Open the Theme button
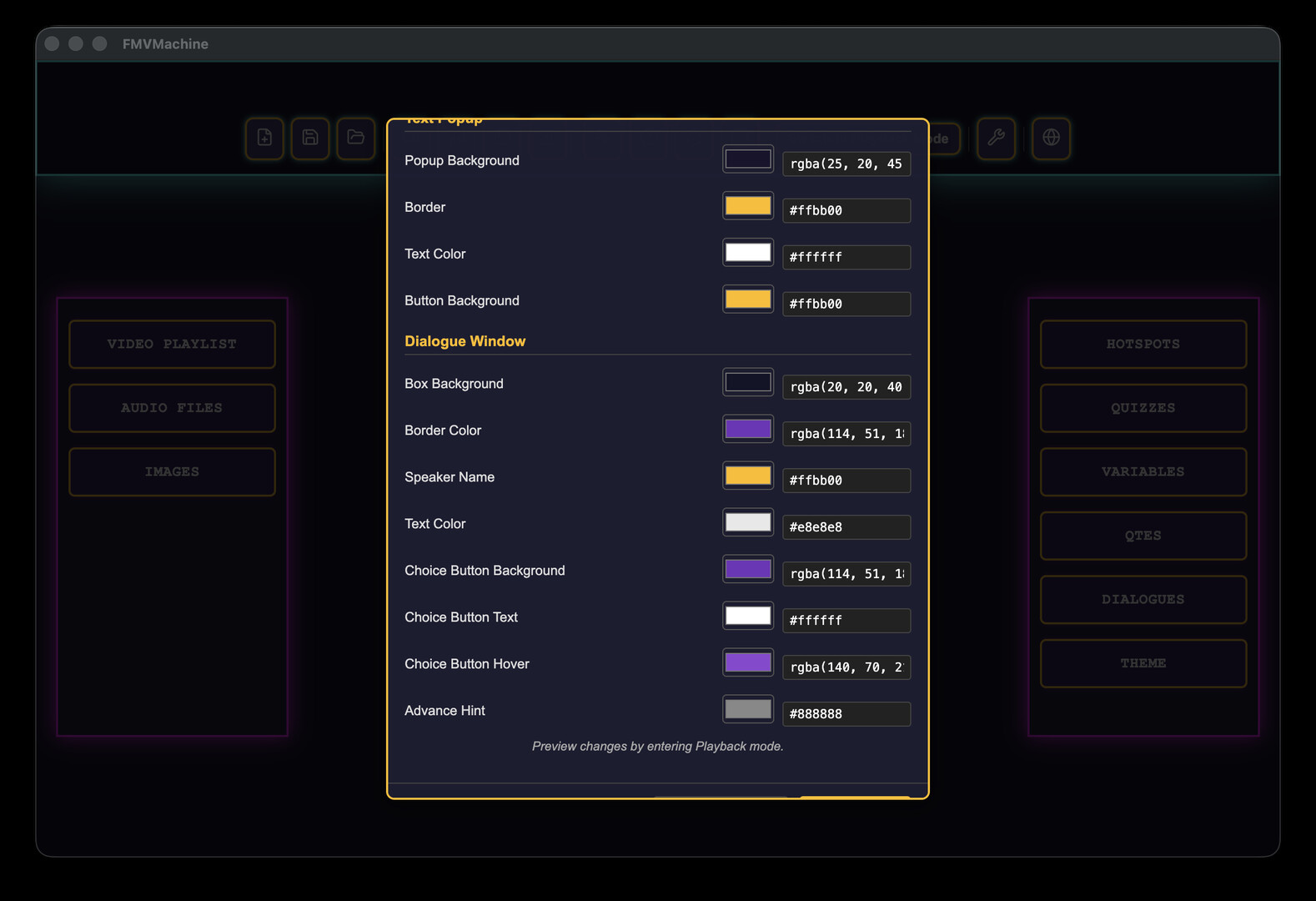The height and width of the screenshot is (901, 1316). pos(1143,663)
